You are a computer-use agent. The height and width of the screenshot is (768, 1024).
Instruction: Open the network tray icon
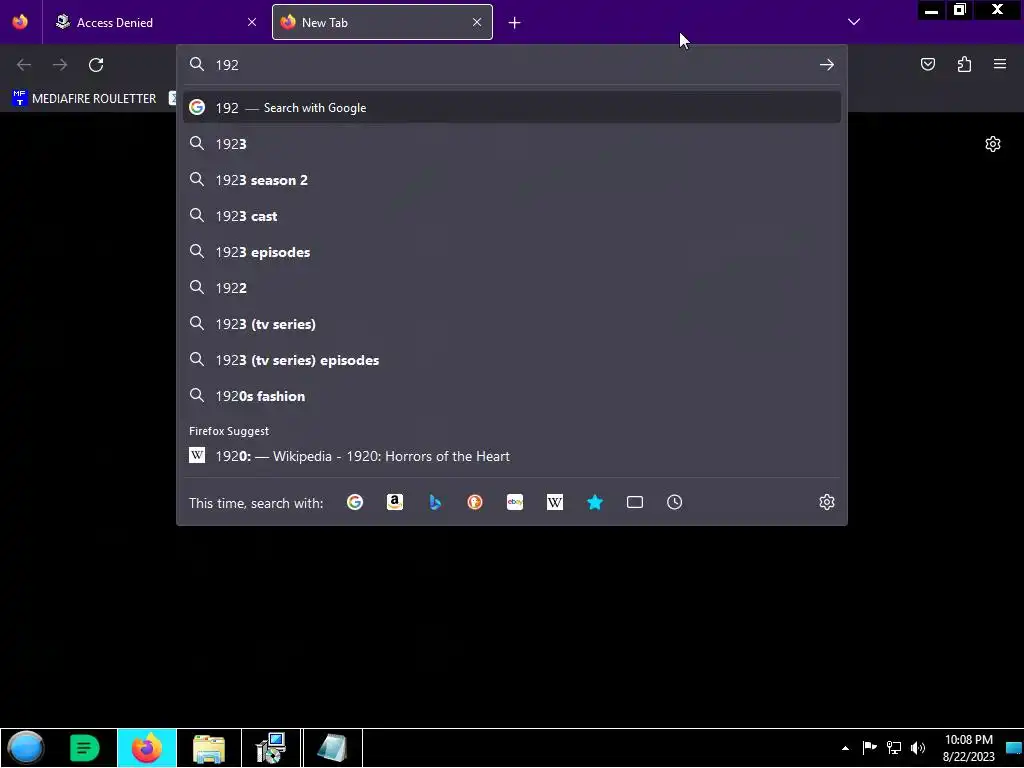pyautogui.click(x=894, y=748)
